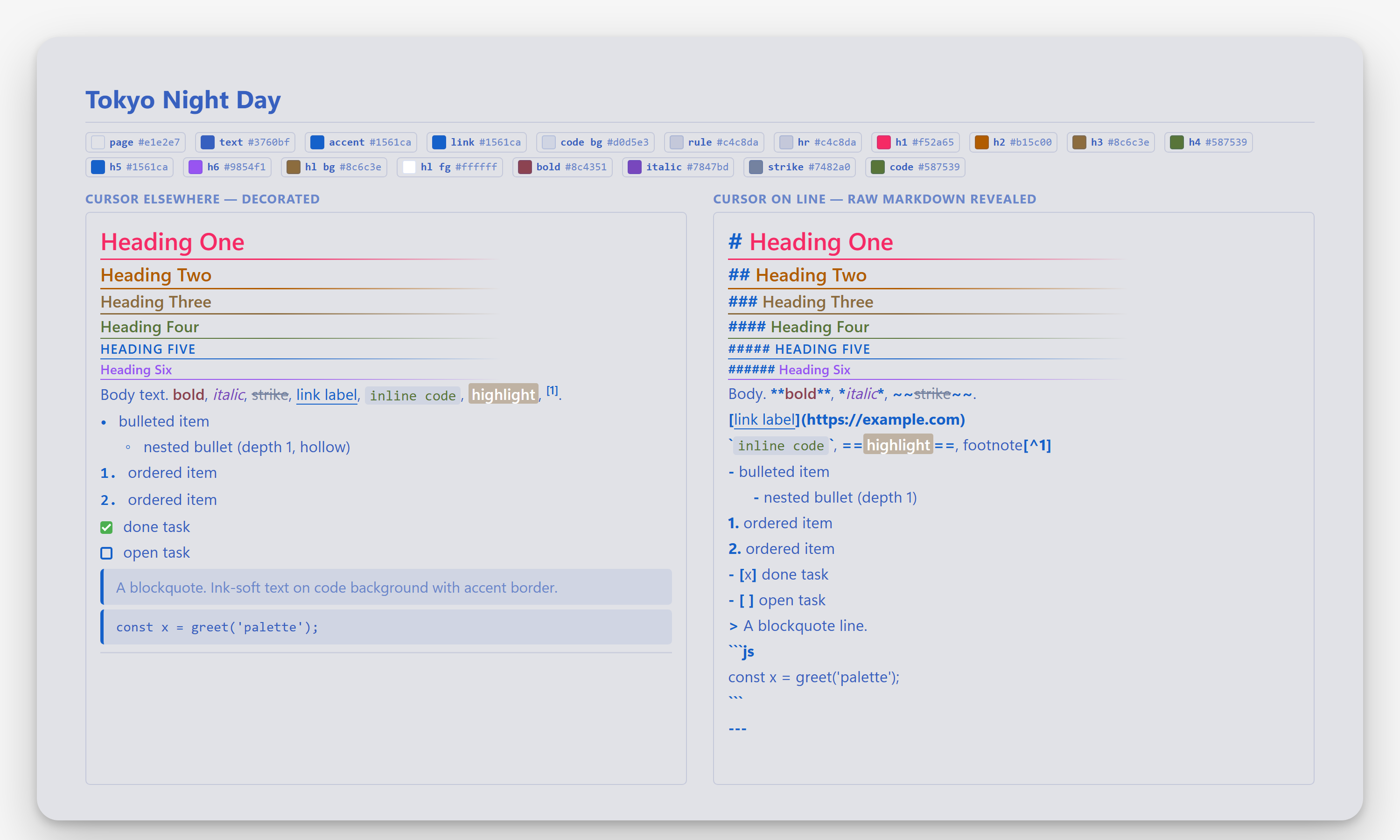Screen dimensions: 1400x840
Task: Uncheck the done task checkbox
Action: (x=106, y=527)
